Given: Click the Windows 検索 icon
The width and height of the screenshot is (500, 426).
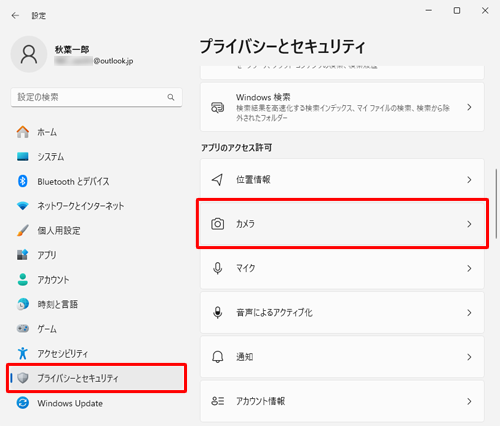Looking at the screenshot, I should [217, 107].
